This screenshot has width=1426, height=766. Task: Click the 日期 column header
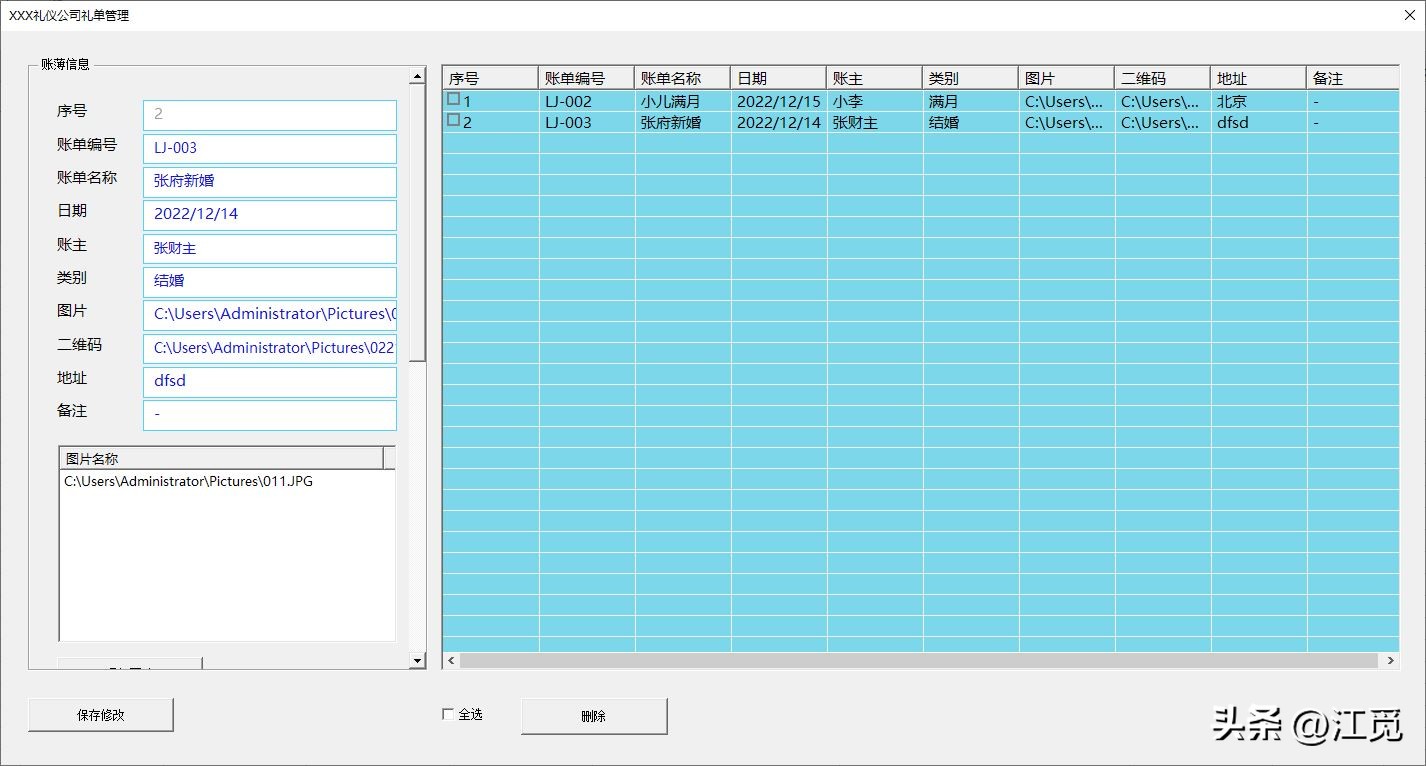[777, 78]
